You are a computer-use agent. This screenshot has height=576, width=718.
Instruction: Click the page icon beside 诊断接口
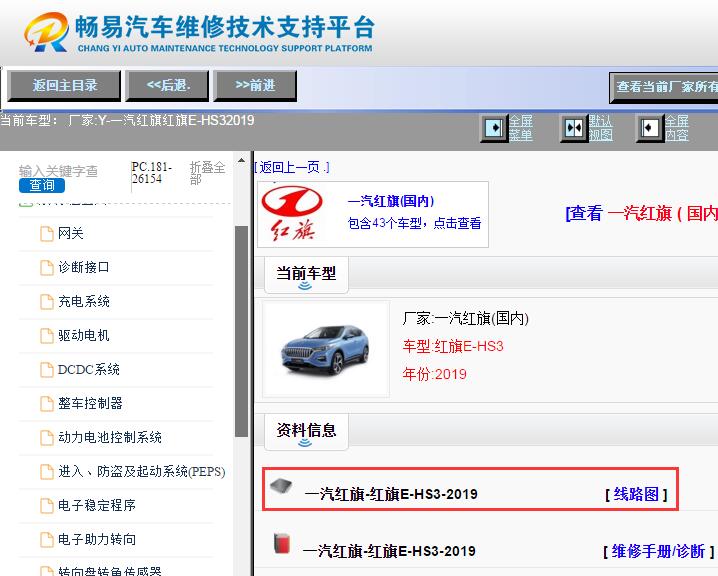(x=47, y=267)
